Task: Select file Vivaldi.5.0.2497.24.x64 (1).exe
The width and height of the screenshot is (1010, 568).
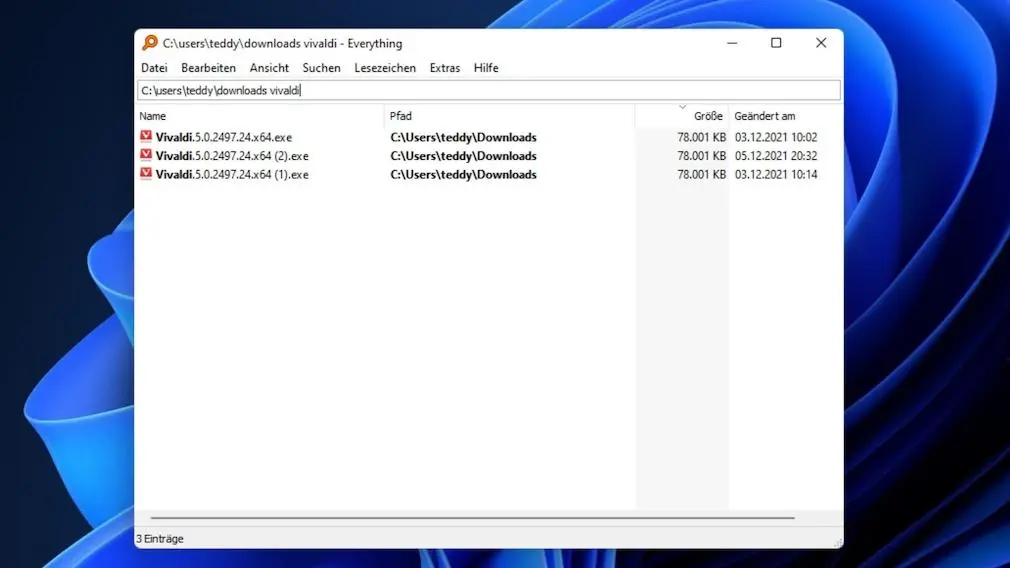Action: pyautogui.click(x=232, y=175)
